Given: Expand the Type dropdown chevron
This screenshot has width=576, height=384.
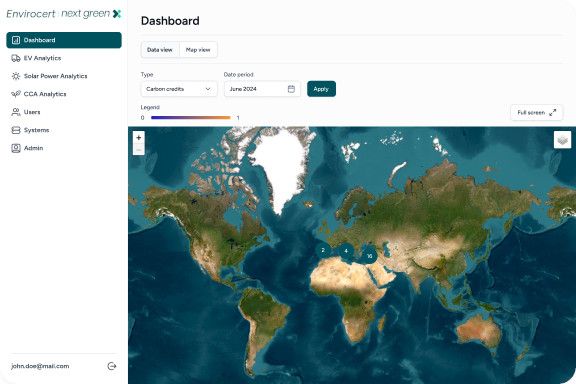Looking at the screenshot, I should [208, 89].
